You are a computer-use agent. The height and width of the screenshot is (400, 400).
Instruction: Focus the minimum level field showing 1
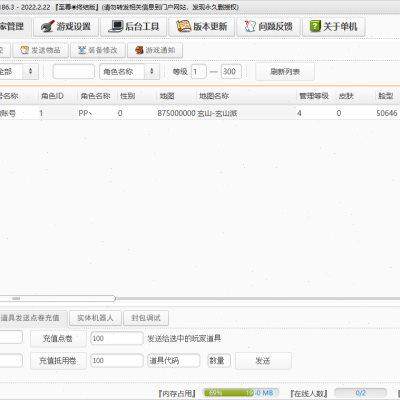click(x=199, y=71)
